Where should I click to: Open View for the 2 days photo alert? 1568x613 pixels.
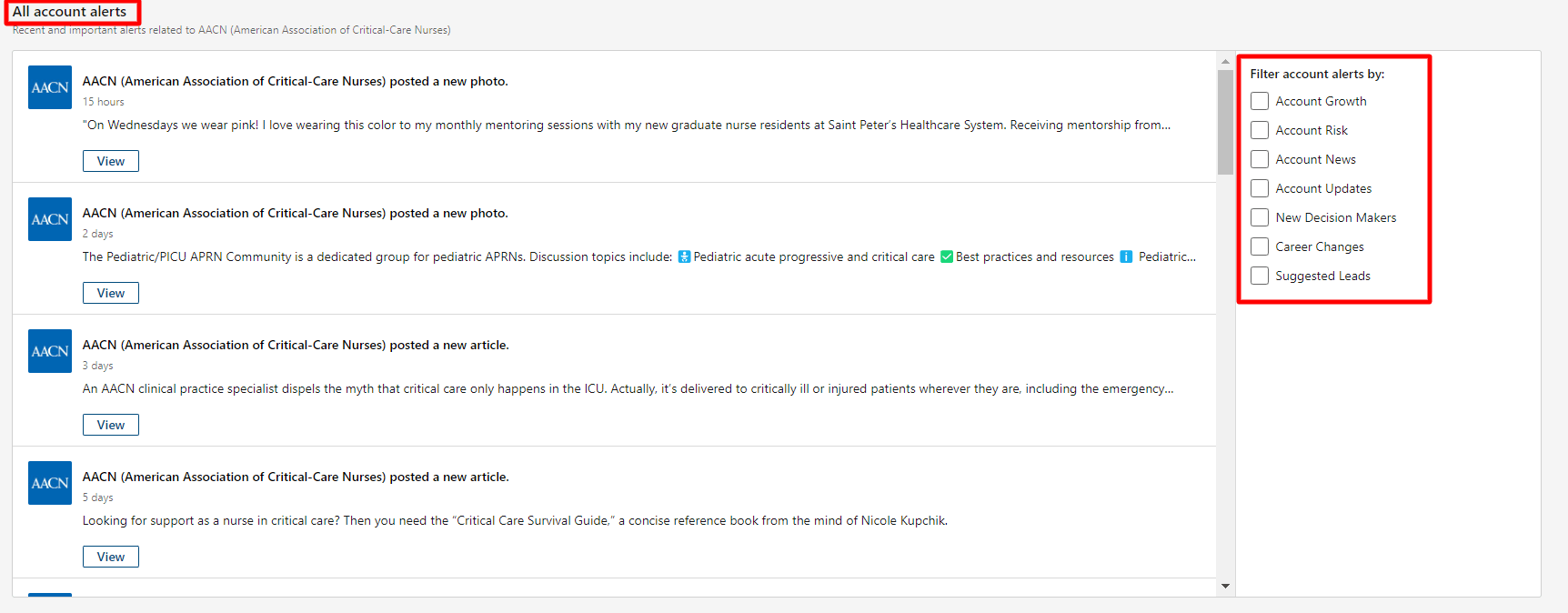tap(111, 293)
